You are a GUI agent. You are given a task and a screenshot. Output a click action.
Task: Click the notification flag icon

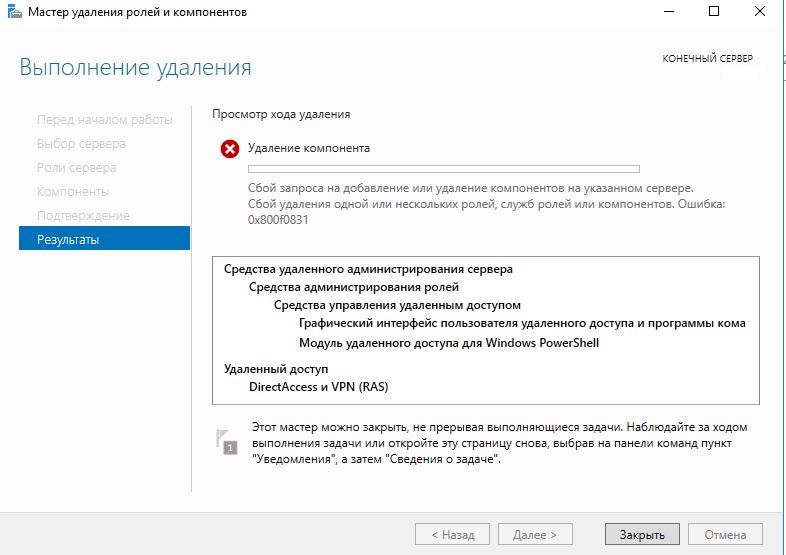click(228, 442)
